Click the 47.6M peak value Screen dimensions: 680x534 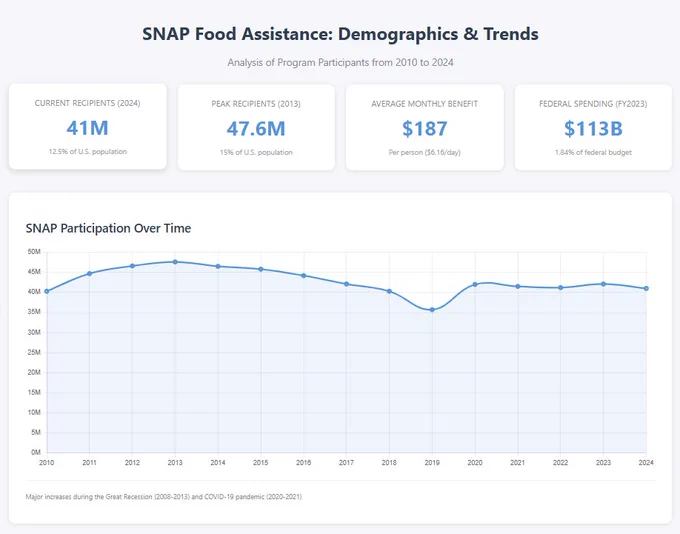256,128
